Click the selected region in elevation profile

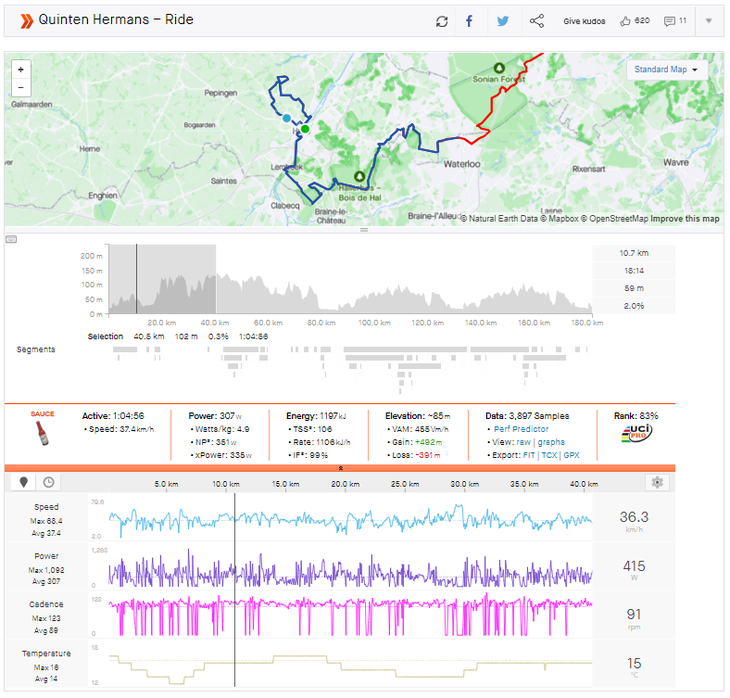162,279
